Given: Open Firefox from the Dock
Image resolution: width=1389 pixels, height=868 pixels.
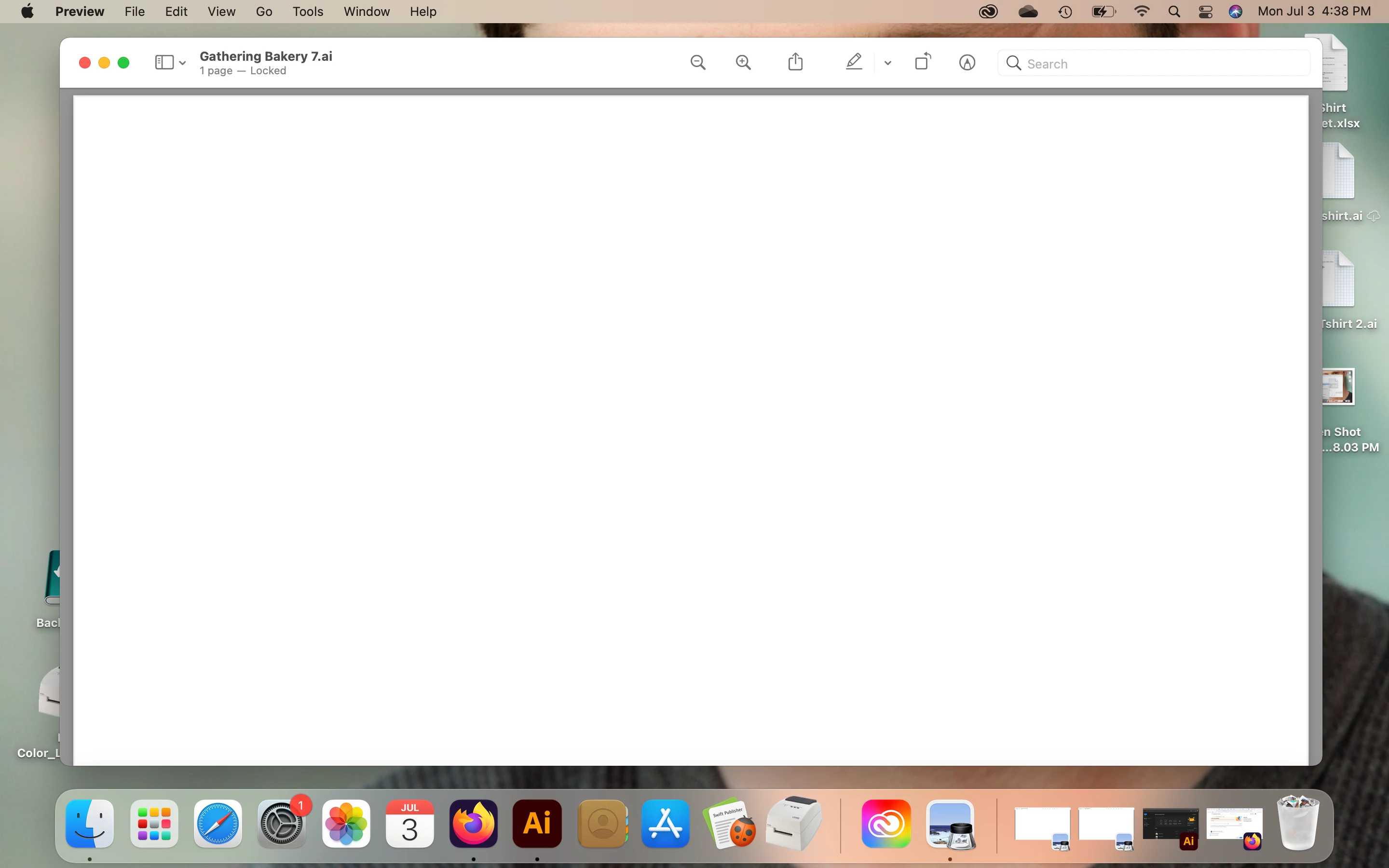Looking at the screenshot, I should pos(473,824).
